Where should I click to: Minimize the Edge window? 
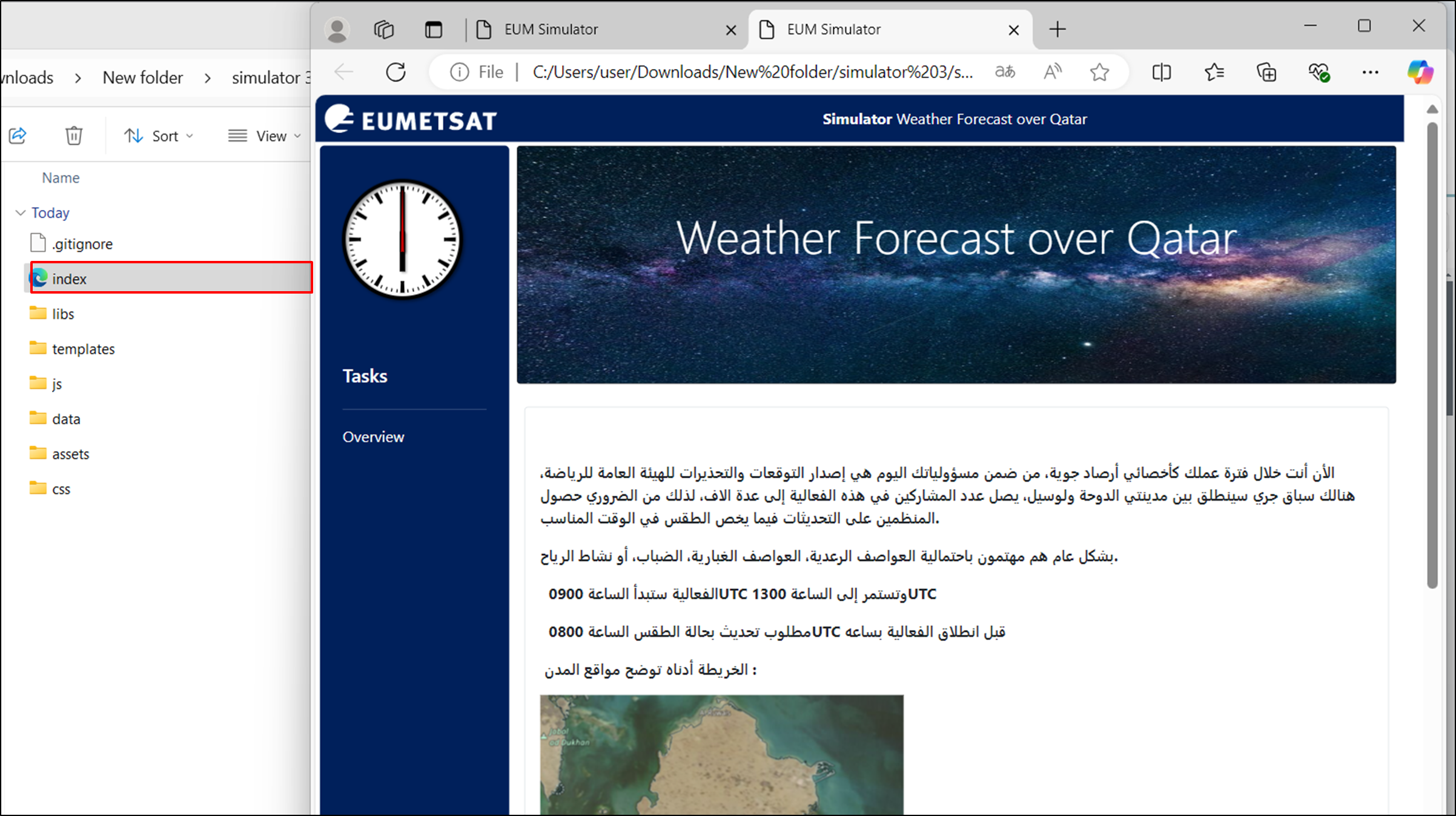[1310, 26]
